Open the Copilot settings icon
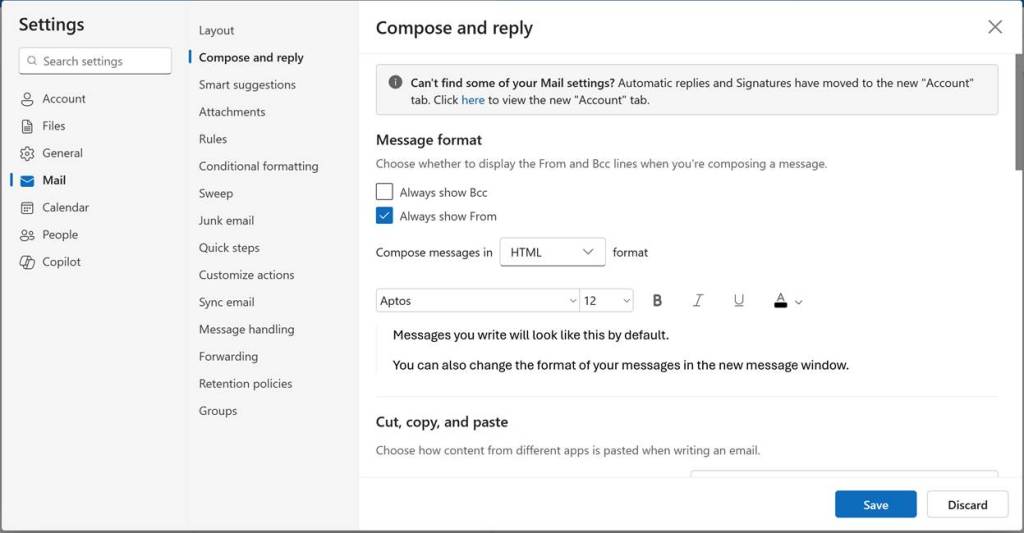This screenshot has height=533, width=1024. pyautogui.click(x=27, y=262)
